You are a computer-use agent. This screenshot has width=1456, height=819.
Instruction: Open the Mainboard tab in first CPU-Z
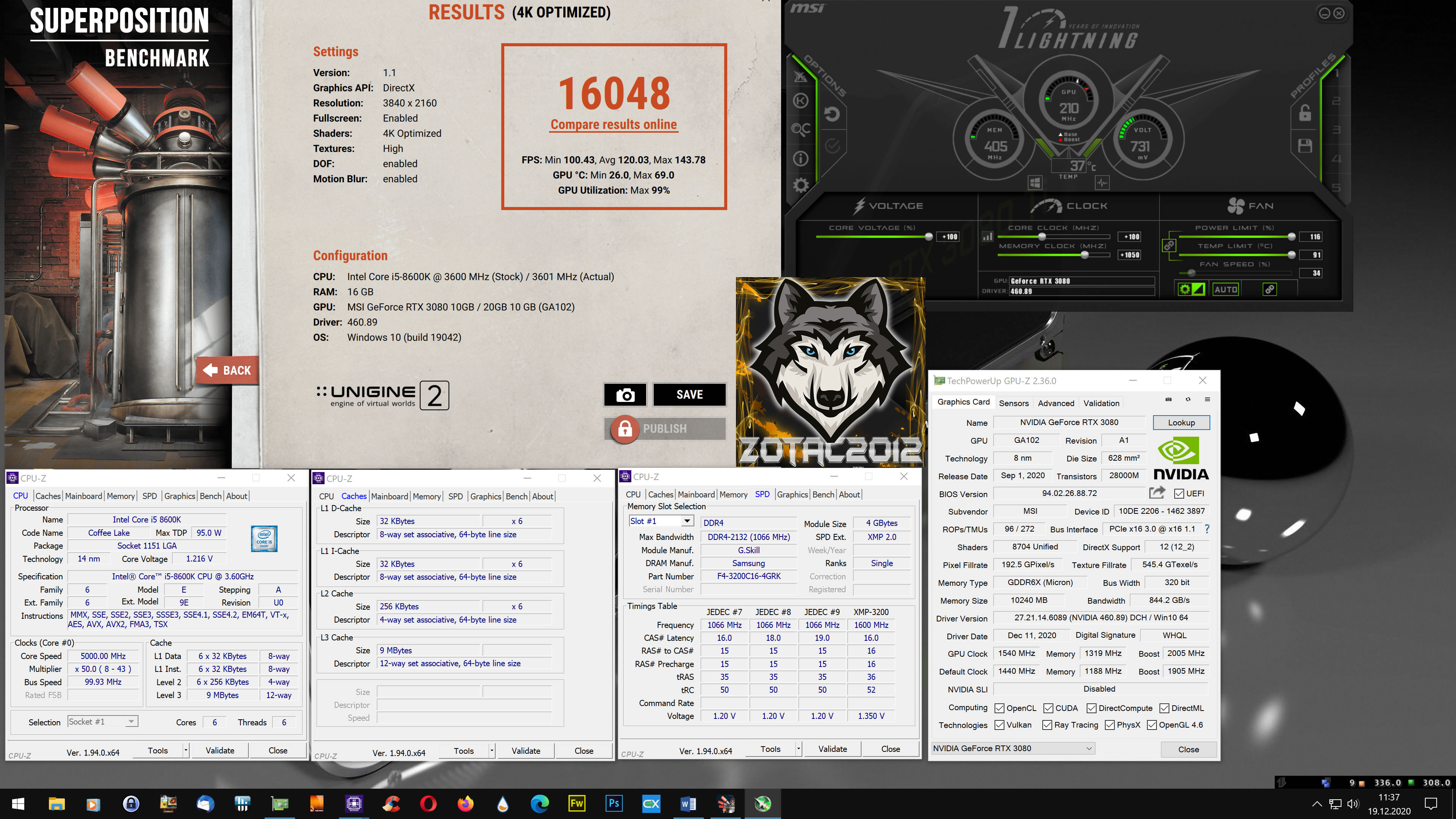84,496
